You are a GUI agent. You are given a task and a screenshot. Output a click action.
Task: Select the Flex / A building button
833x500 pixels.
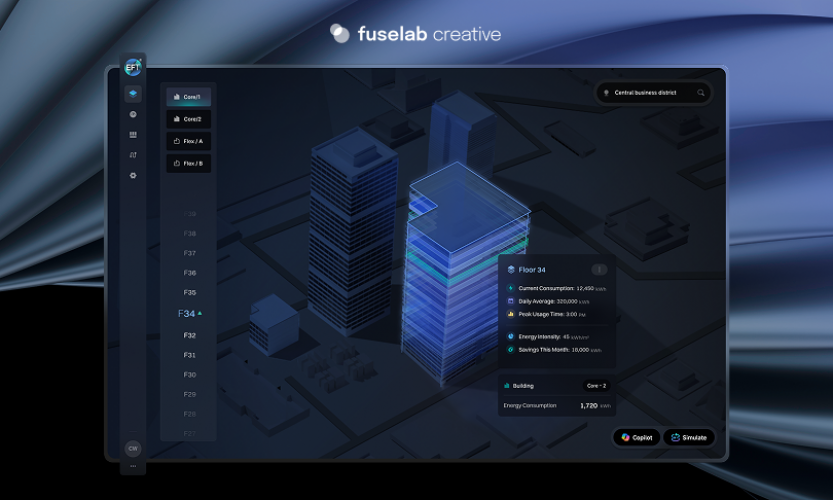coord(189,141)
